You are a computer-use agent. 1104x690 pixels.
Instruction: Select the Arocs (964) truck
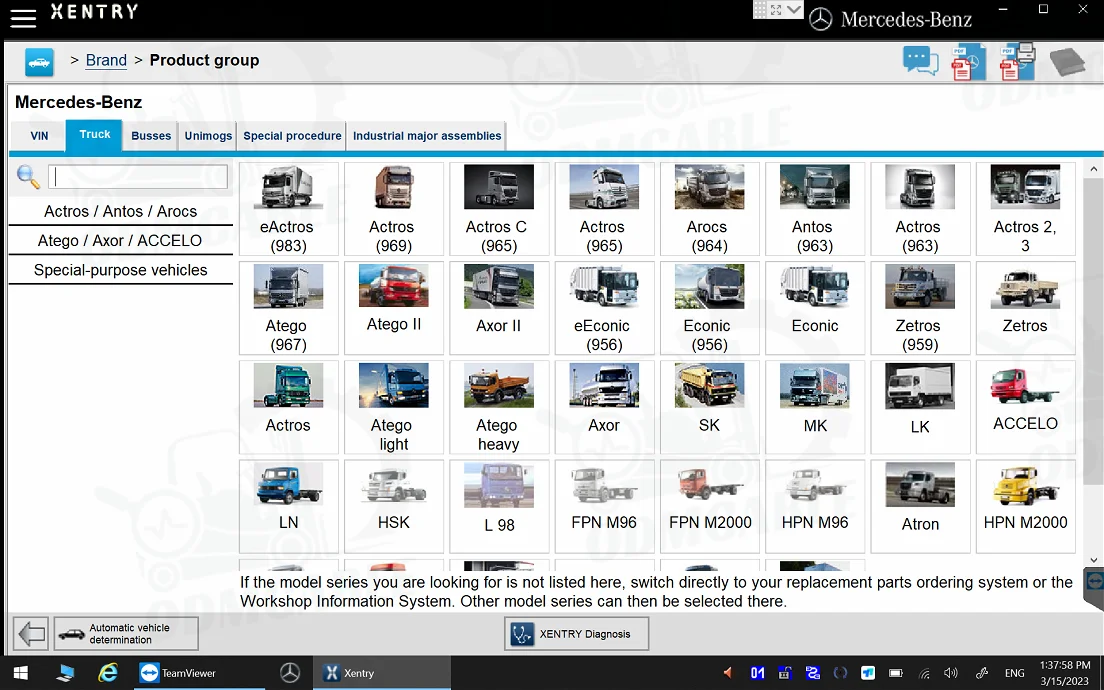click(709, 208)
